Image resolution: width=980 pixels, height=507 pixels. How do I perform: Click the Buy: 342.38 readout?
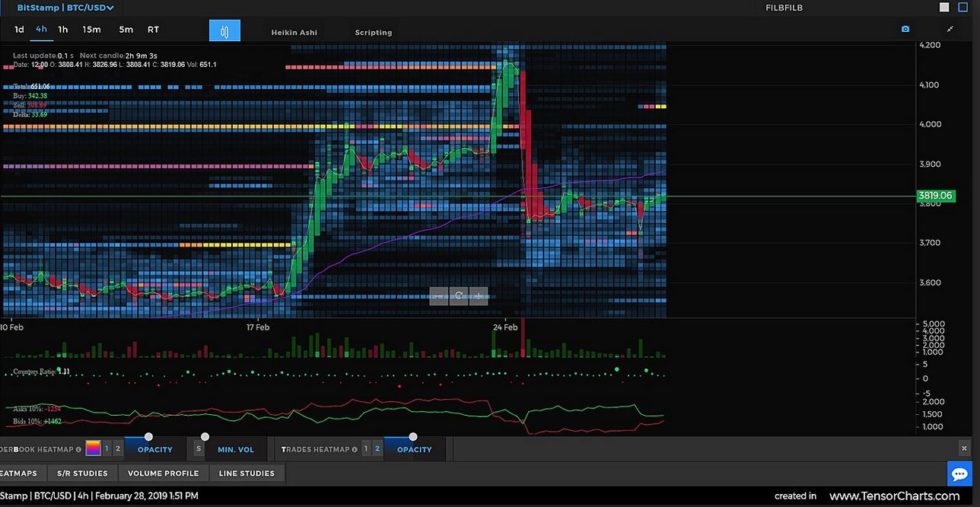(x=30, y=96)
